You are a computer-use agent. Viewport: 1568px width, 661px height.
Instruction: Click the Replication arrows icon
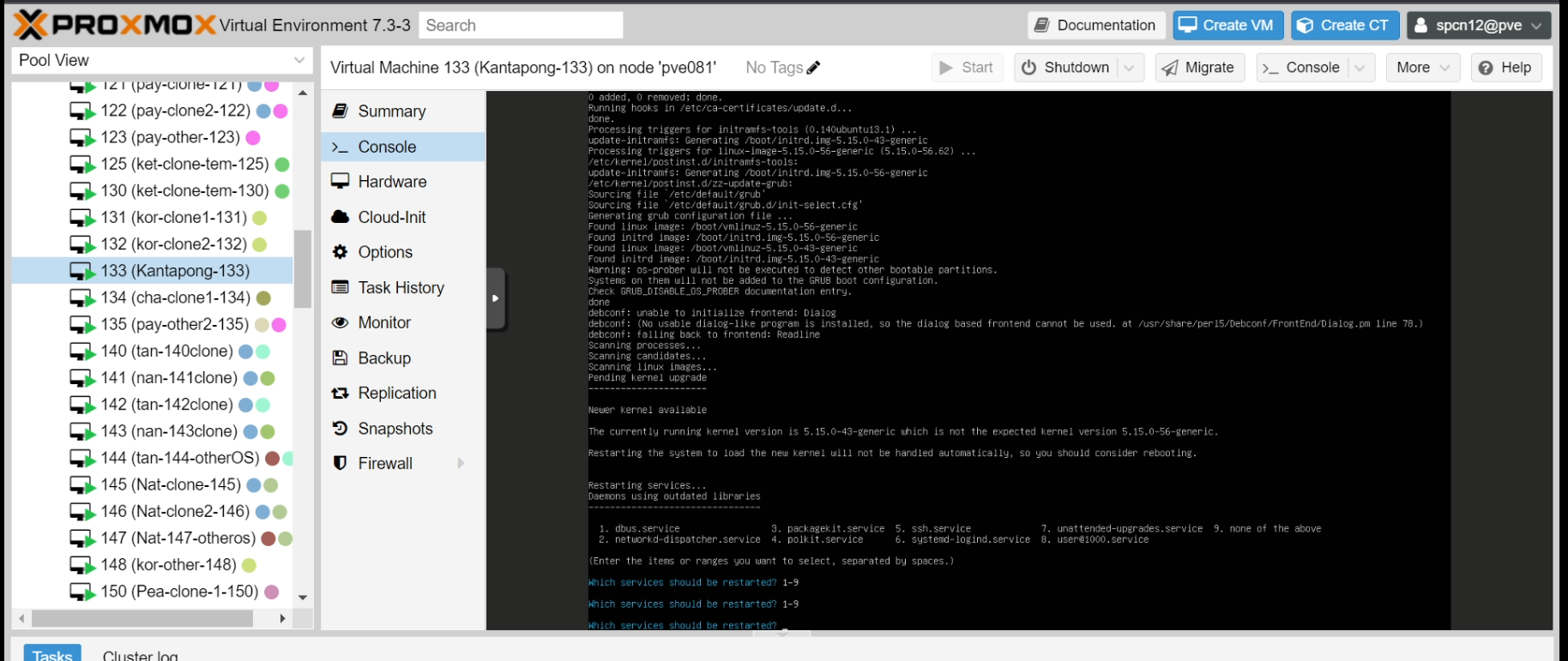point(341,393)
